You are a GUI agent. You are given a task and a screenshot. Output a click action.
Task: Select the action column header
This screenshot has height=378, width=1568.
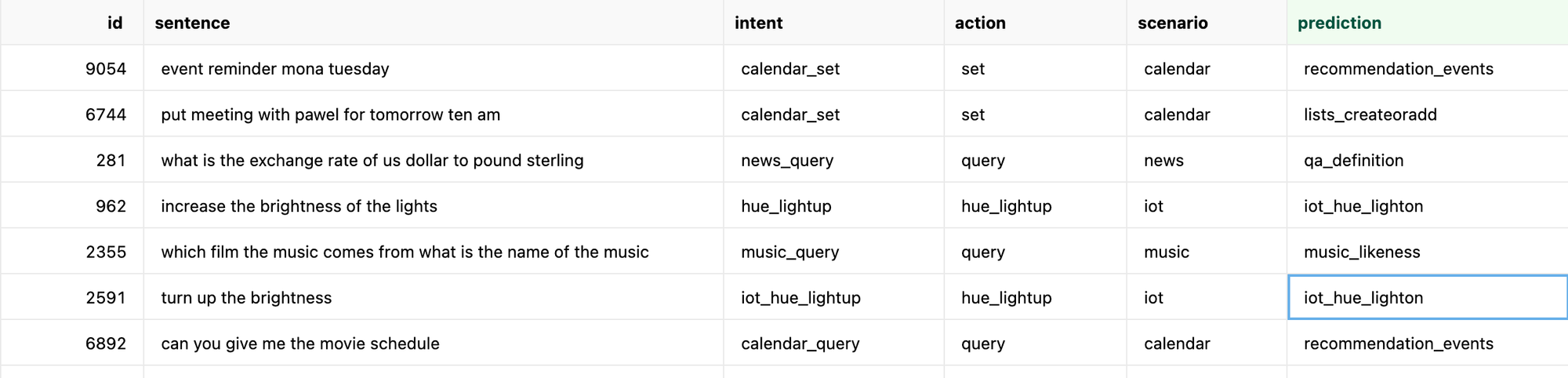tap(979, 23)
